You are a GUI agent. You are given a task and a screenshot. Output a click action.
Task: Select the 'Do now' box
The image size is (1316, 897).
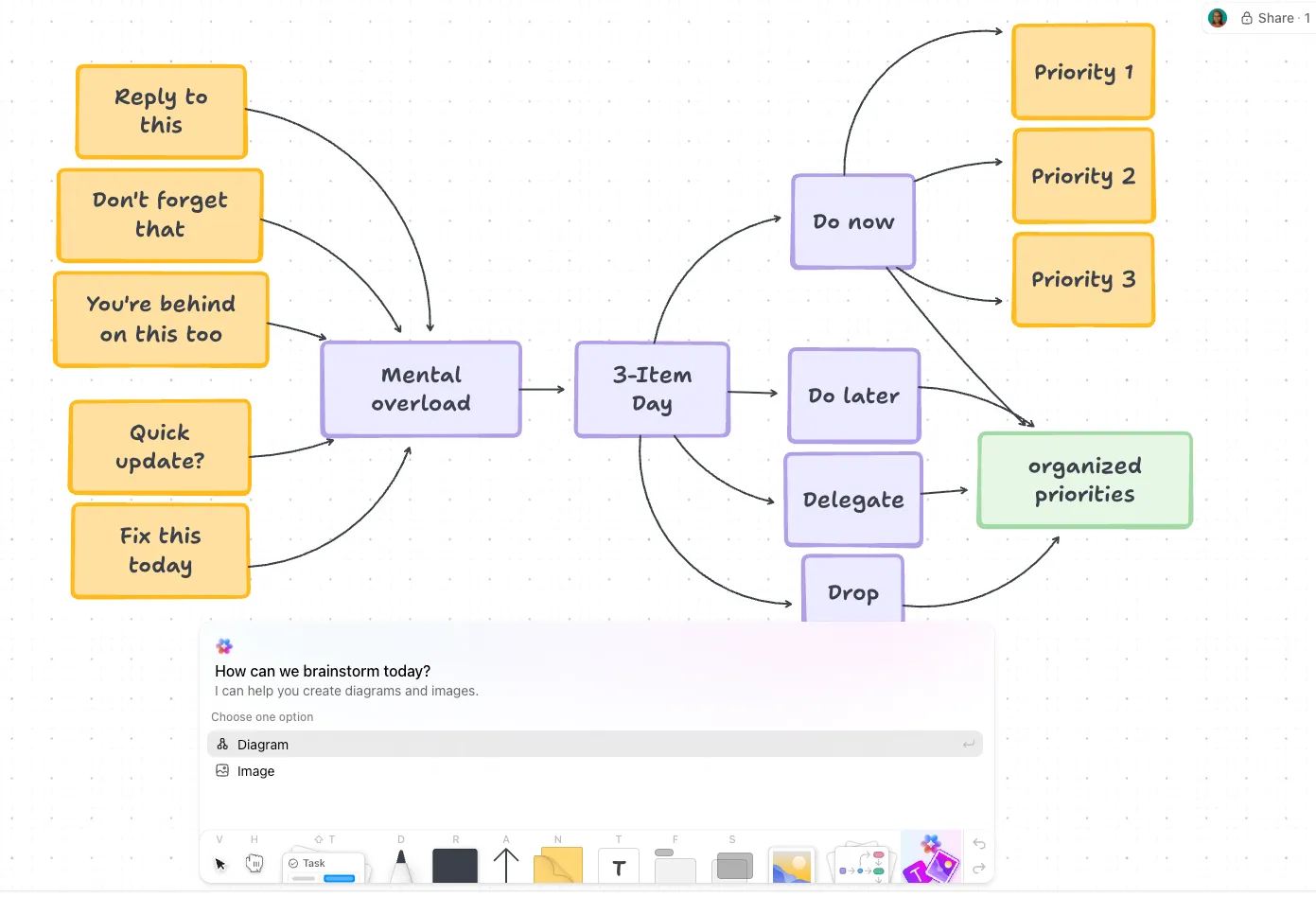(853, 221)
